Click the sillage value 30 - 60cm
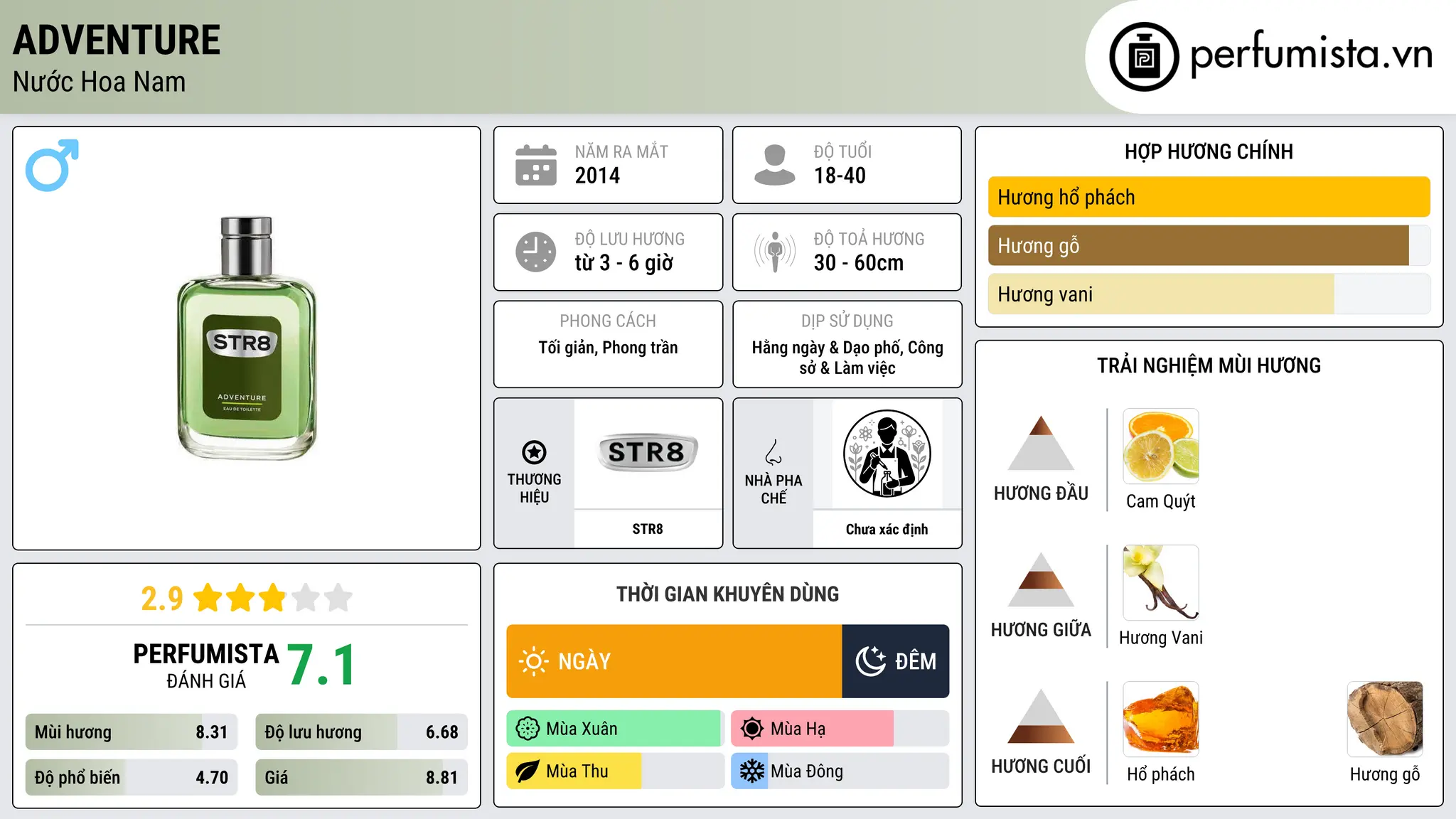Viewport: 1456px width, 819px height. (859, 263)
